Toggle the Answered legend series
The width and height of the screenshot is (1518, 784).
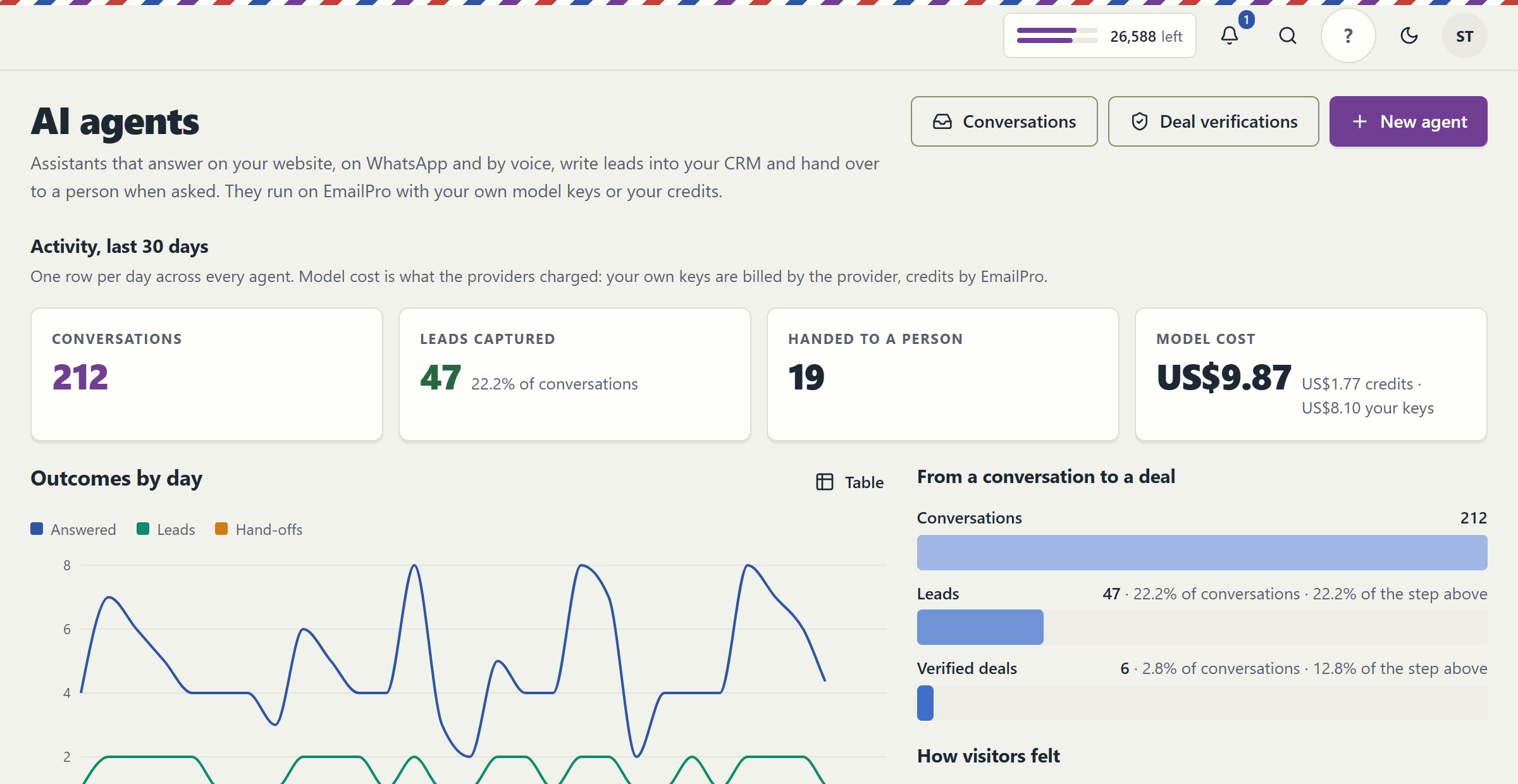(73, 529)
